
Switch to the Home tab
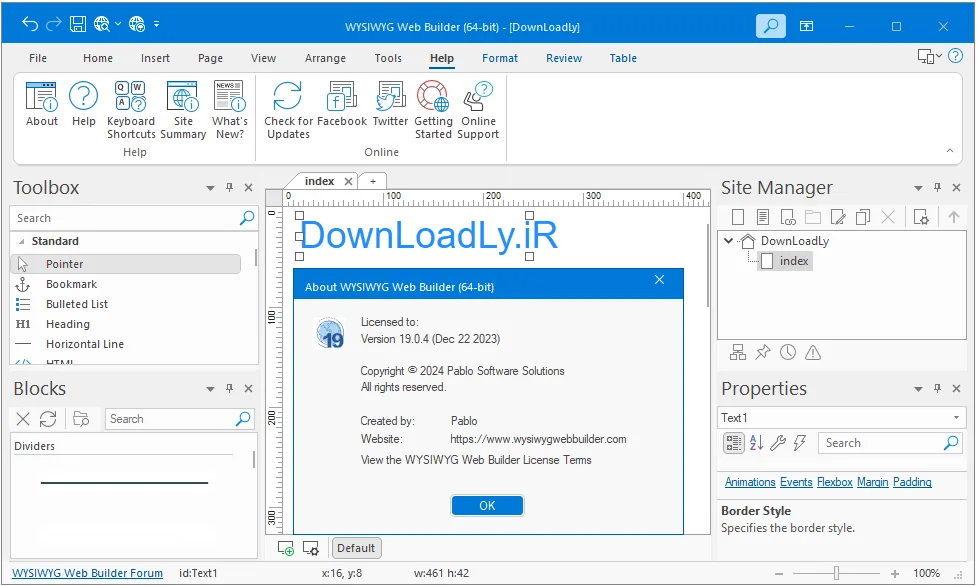(x=98, y=58)
